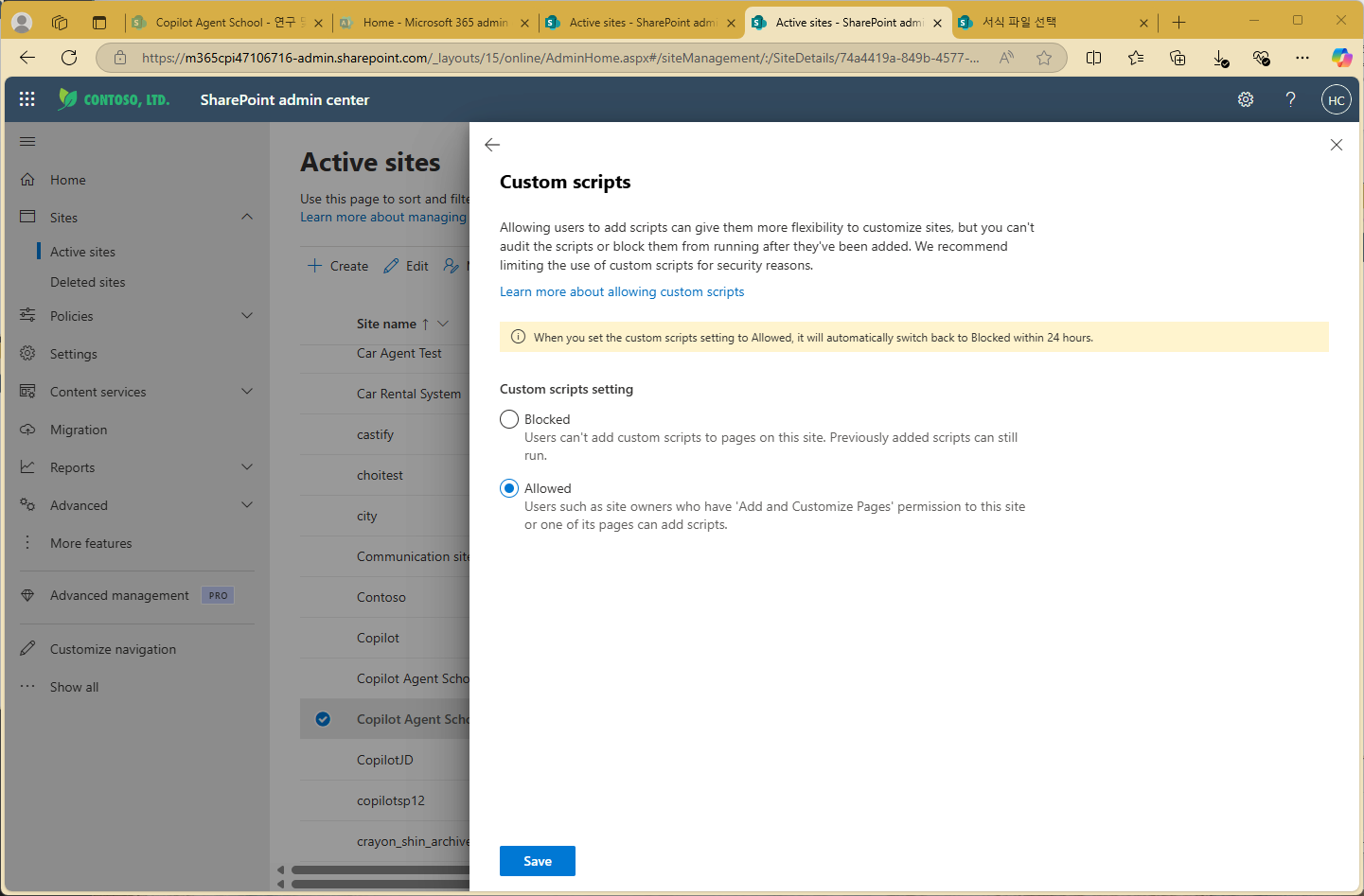Viewport: 1364px width, 896px height.
Task: Open Active sites in navigation
Action: coord(82,252)
